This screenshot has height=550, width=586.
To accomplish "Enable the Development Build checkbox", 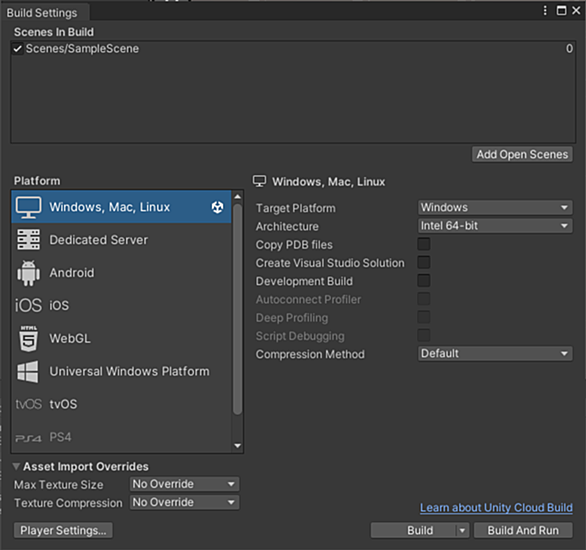I will pos(424,281).
